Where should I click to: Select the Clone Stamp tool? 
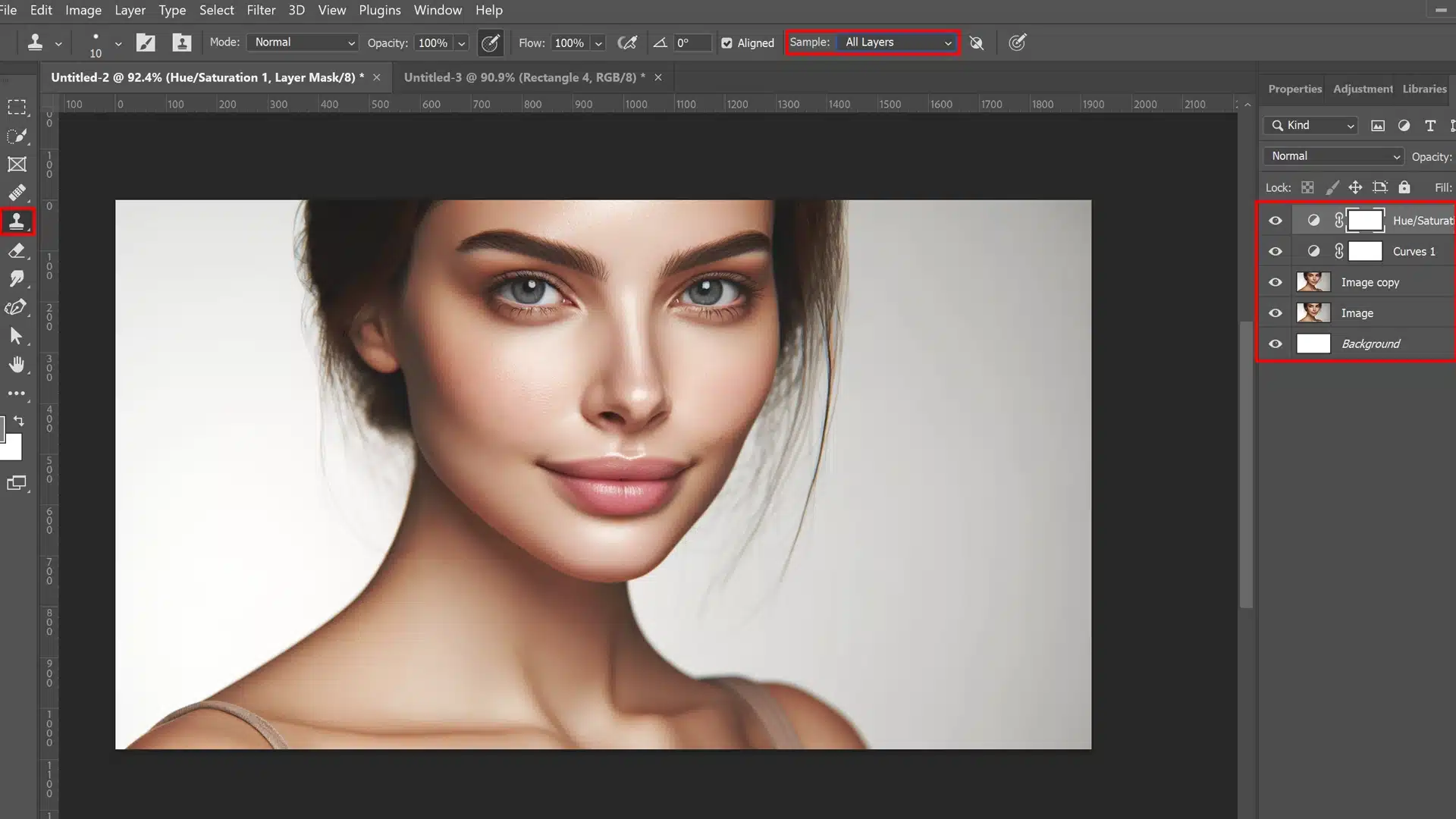[x=17, y=222]
